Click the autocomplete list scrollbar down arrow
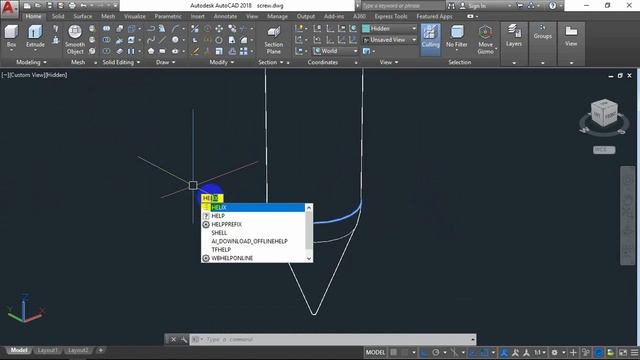This screenshot has width=640, height=360. [309, 258]
